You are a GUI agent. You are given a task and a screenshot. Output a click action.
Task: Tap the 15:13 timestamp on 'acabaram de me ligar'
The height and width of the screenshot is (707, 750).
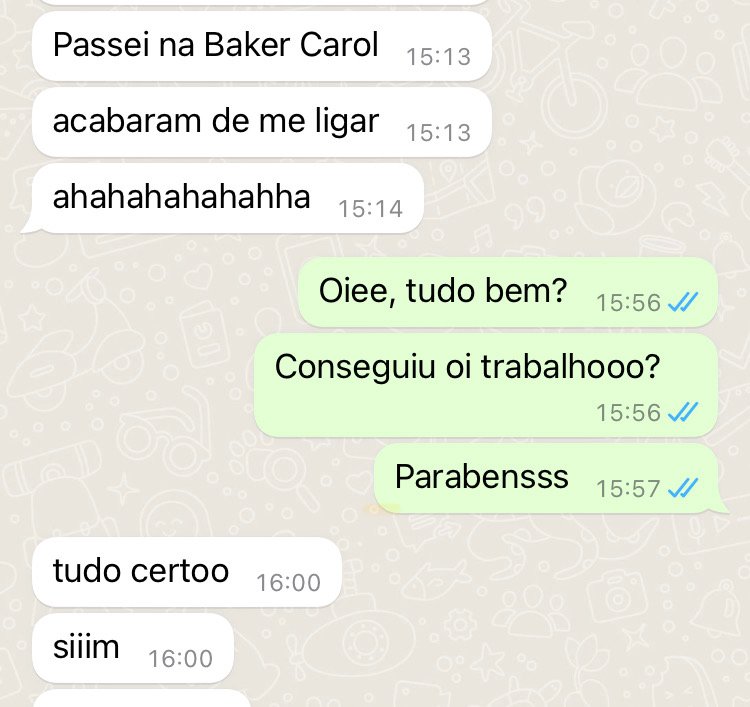coord(438,133)
